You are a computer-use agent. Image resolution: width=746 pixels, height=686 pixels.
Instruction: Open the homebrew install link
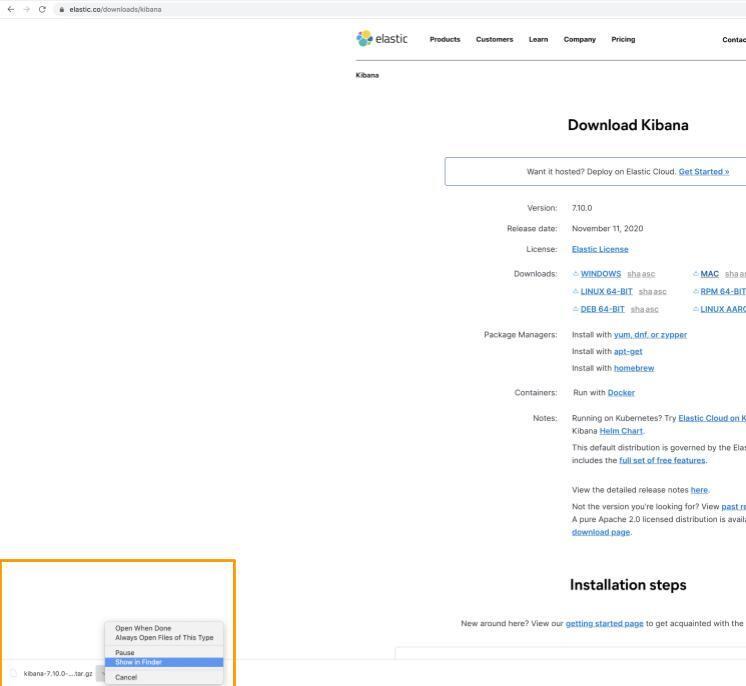tap(634, 368)
